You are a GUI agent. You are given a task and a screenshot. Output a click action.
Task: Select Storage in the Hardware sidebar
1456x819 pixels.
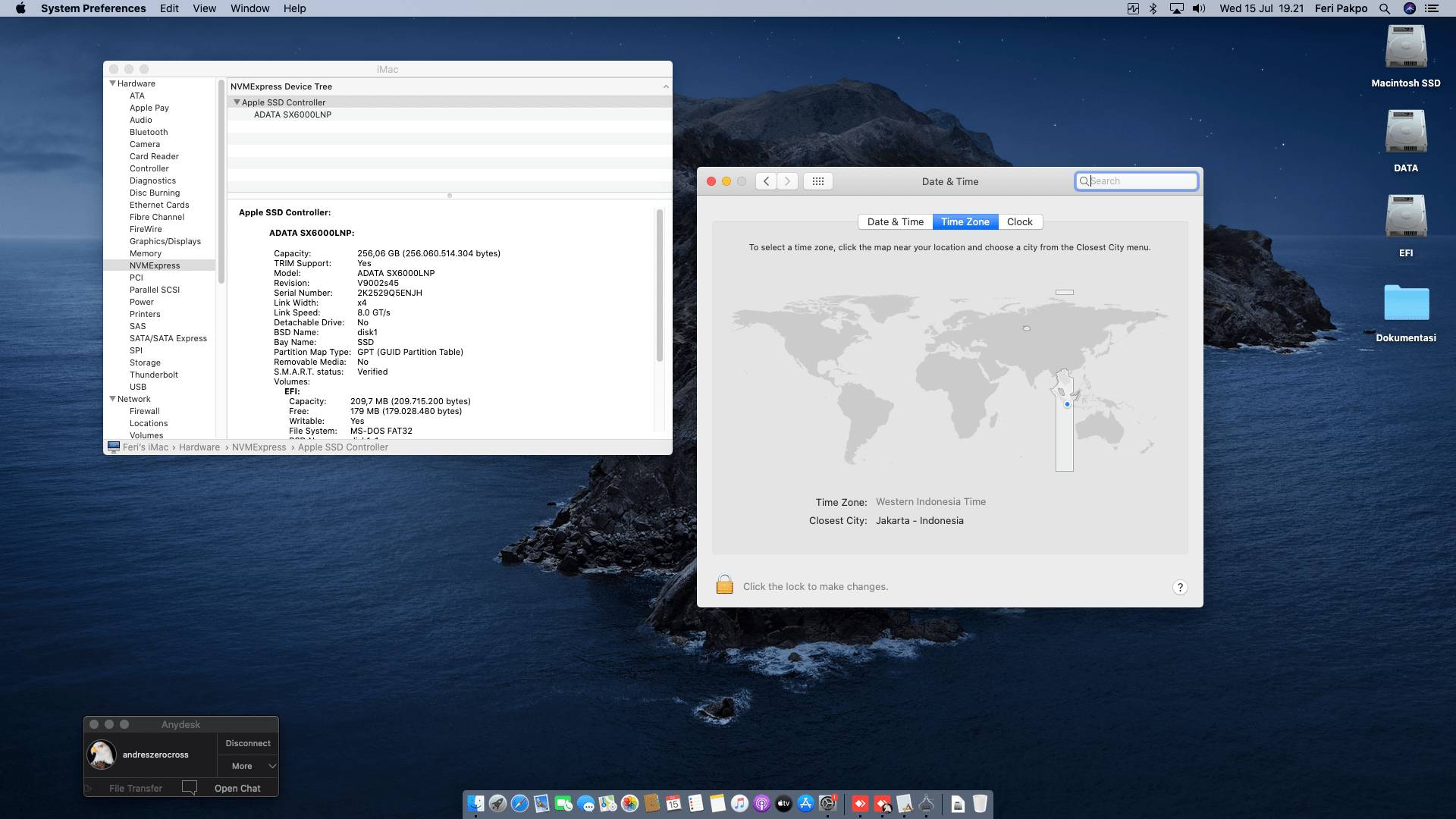click(145, 362)
